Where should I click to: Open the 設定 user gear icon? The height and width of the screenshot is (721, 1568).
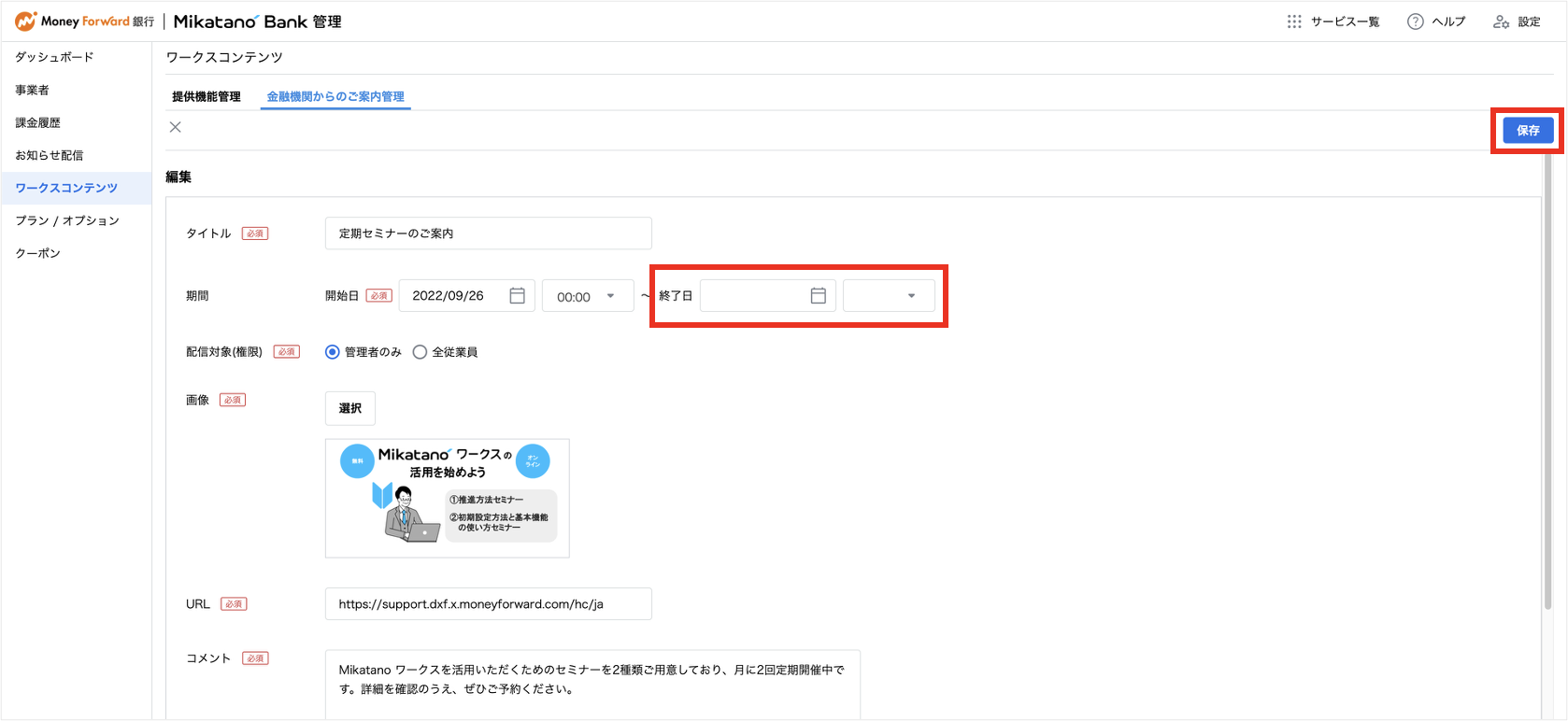pyautogui.click(x=1502, y=21)
